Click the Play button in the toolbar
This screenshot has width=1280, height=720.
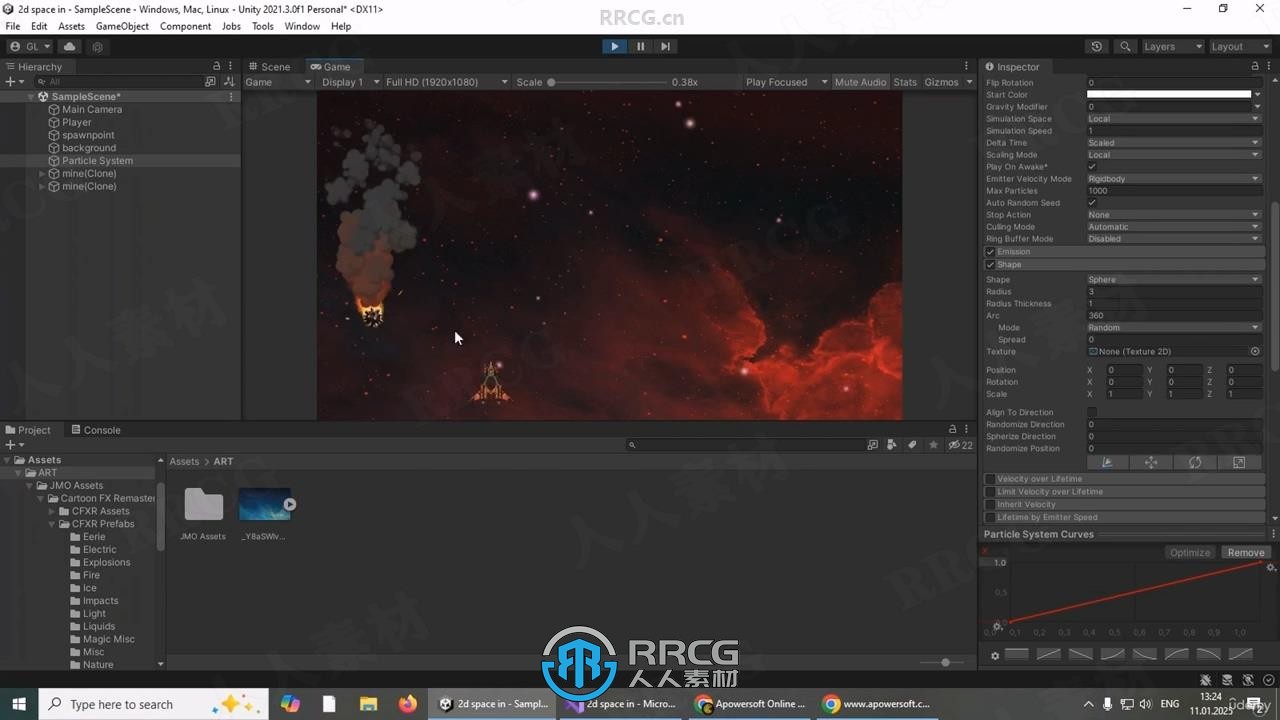(614, 46)
